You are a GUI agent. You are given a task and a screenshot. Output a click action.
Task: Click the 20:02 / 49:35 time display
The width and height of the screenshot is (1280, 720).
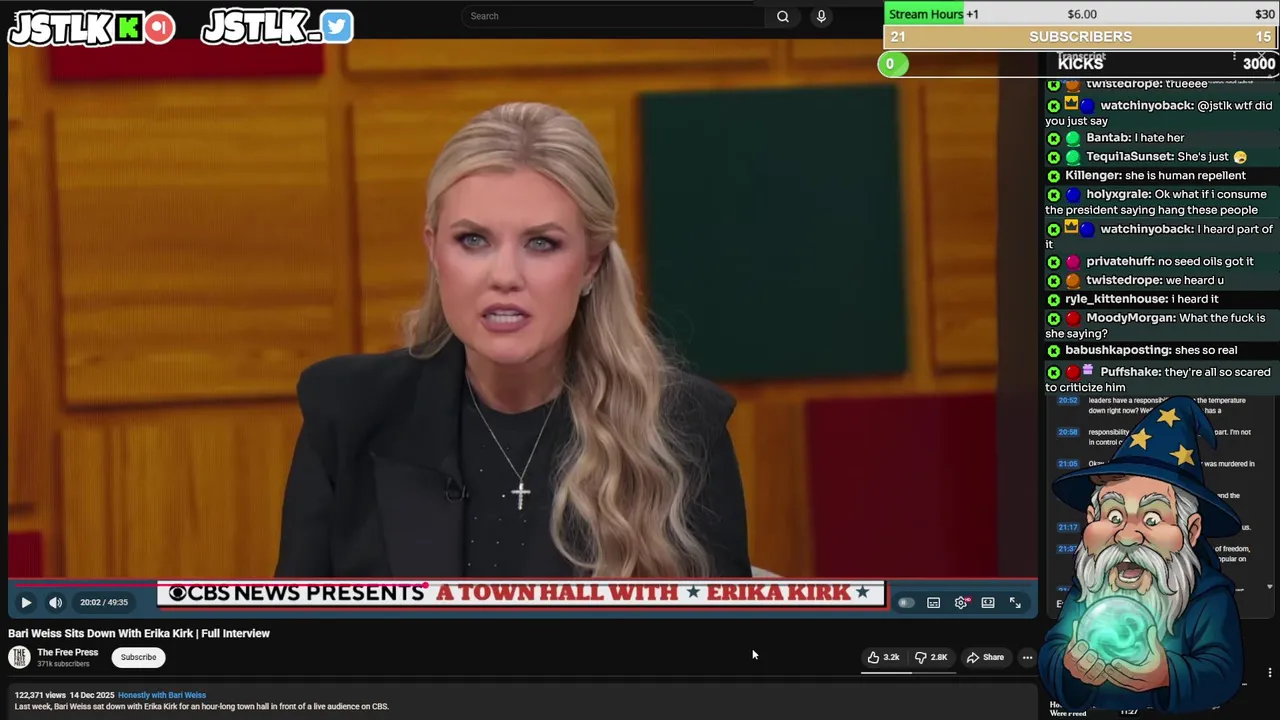click(104, 603)
